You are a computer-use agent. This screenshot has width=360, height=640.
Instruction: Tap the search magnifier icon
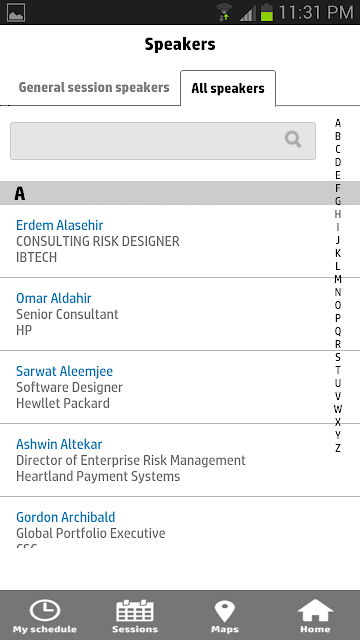(x=293, y=140)
